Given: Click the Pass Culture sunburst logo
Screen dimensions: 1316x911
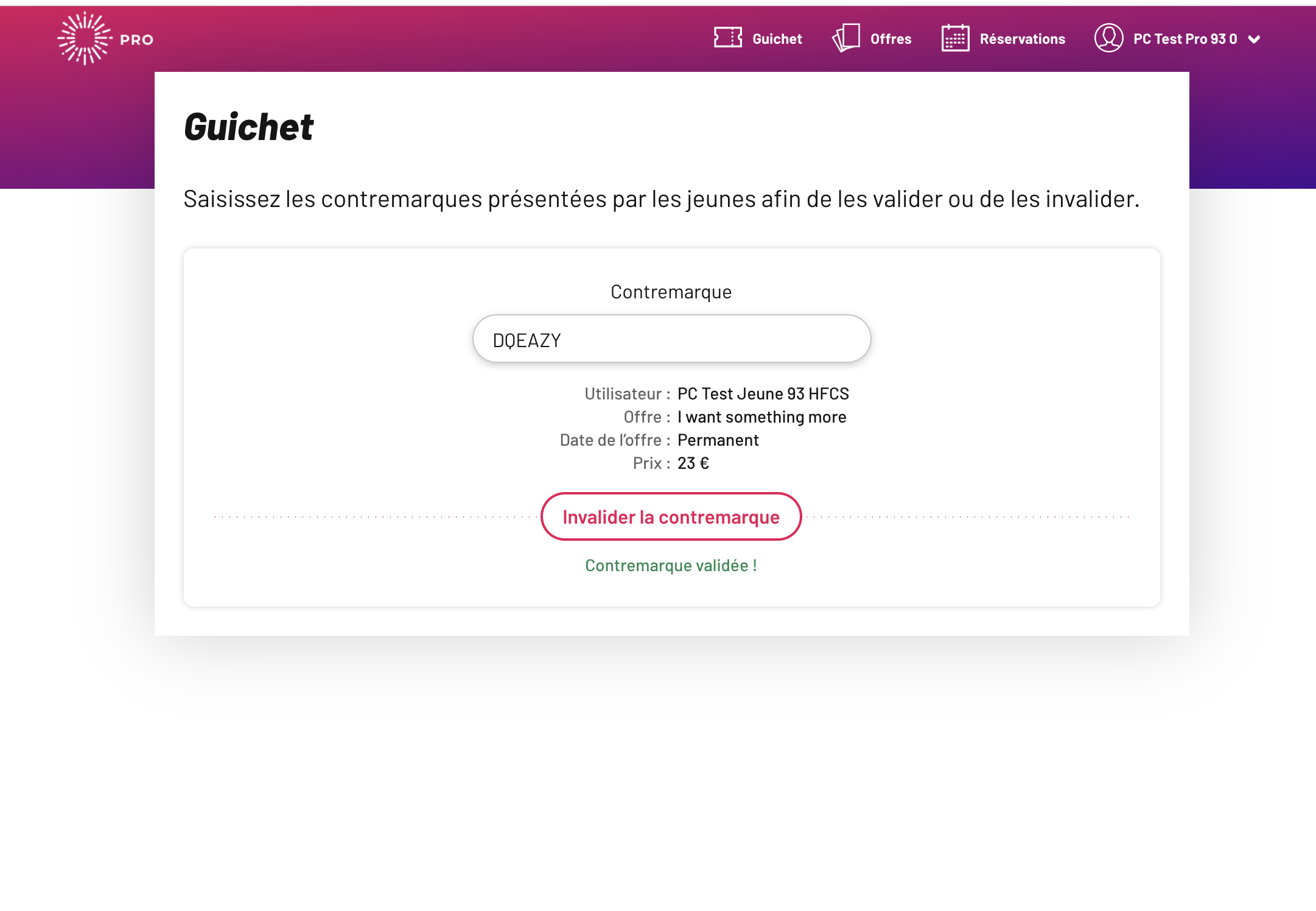Looking at the screenshot, I should pyautogui.click(x=85, y=38).
